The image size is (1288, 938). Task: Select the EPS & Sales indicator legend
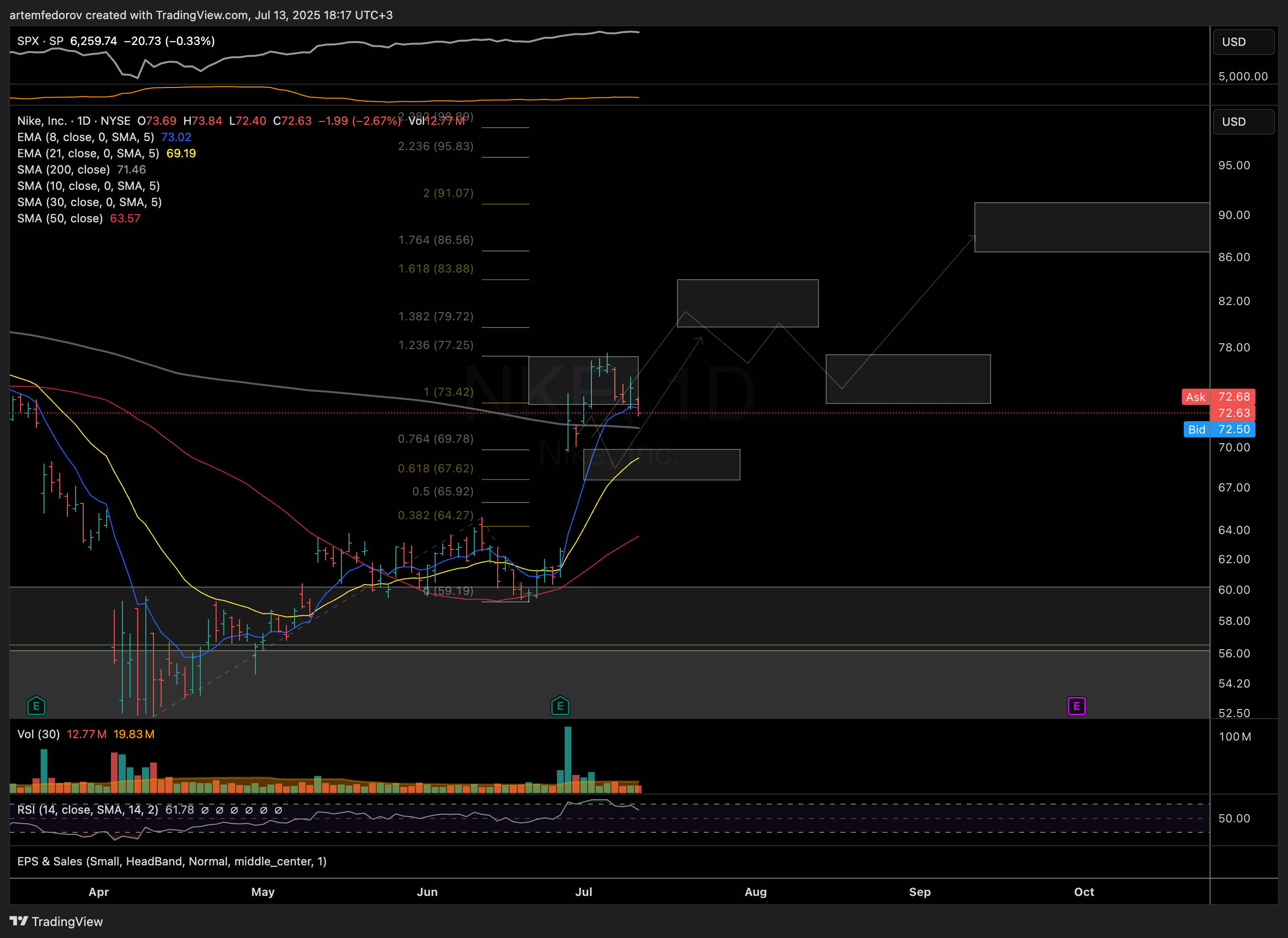click(x=172, y=862)
